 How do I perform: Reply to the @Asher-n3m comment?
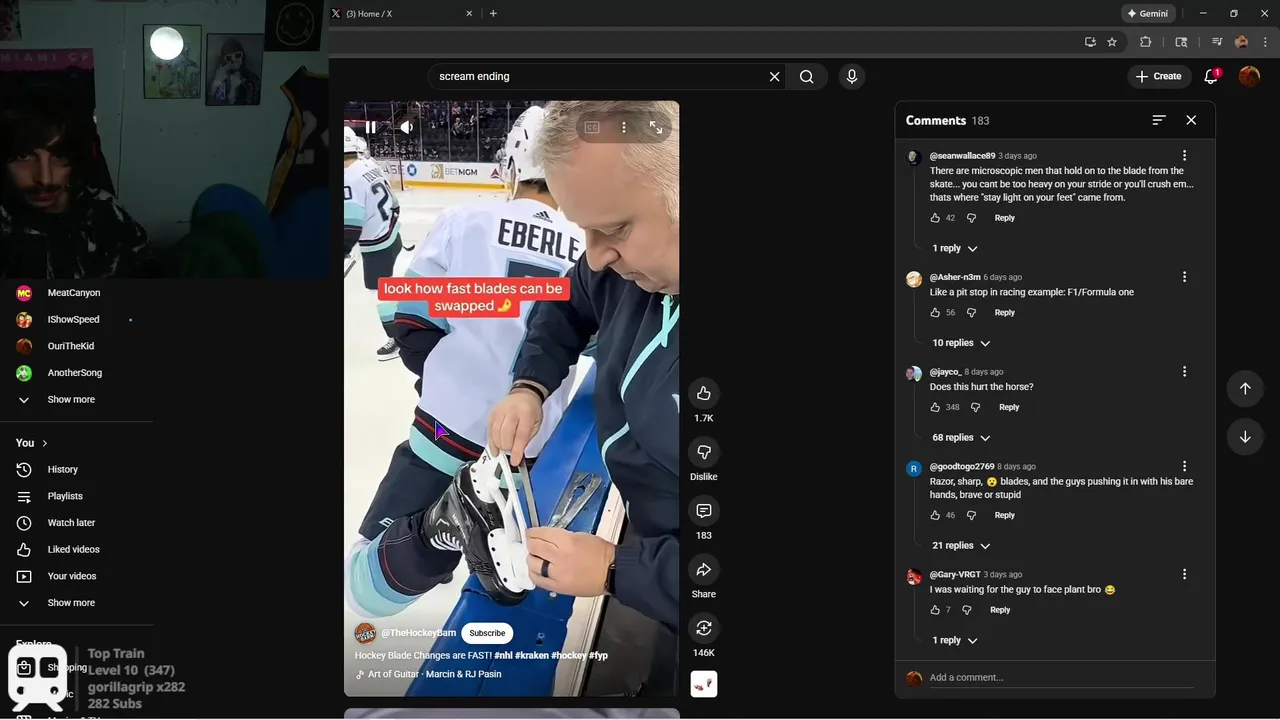[1004, 313]
